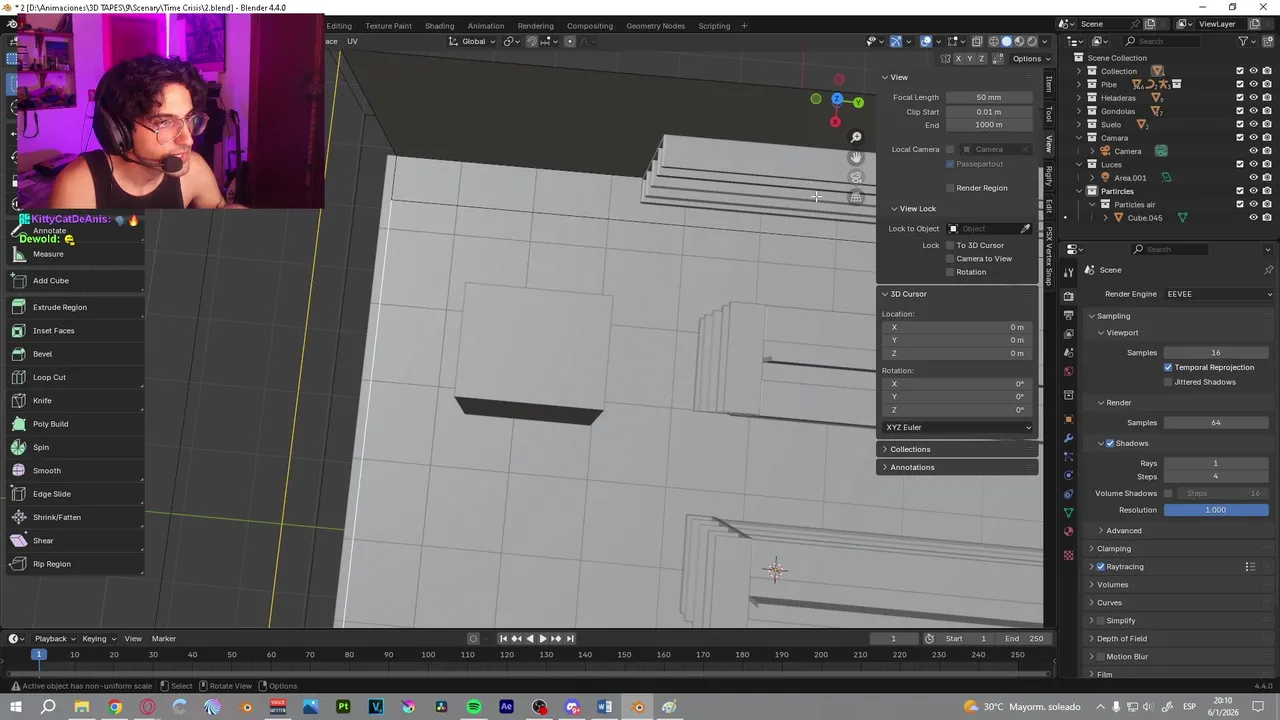Image resolution: width=1280 pixels, height=720 pixels.
Task: Enable Lock Camera to View checkbox
Action: [x=950, y=259]
